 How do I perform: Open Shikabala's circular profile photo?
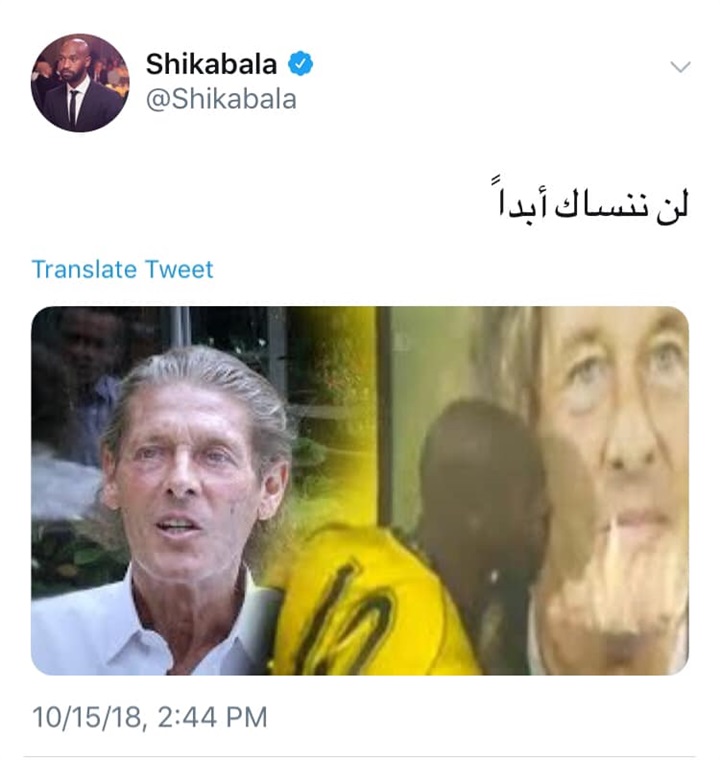(80, 82)
